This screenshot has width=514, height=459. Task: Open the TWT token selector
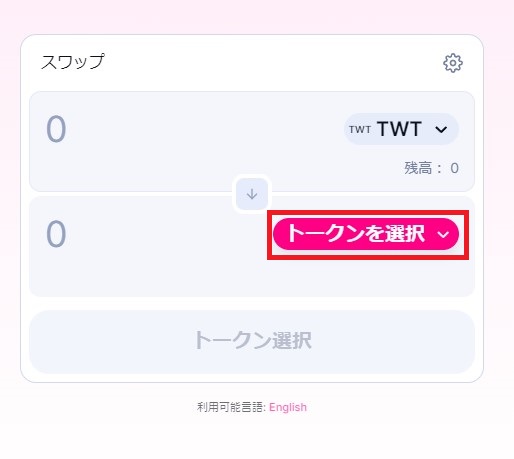coord(401,129)
